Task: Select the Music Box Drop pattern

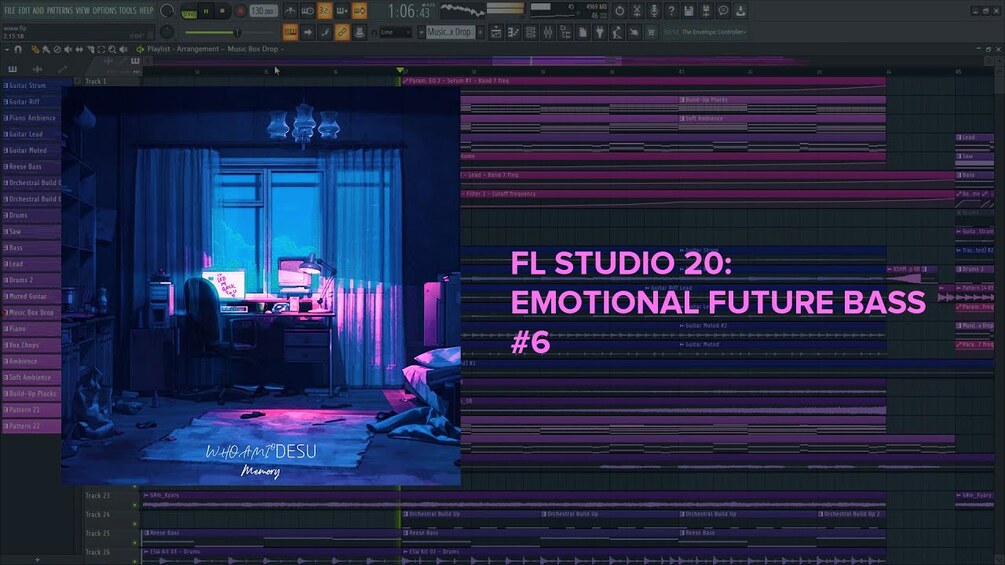Action: (31, 313)
